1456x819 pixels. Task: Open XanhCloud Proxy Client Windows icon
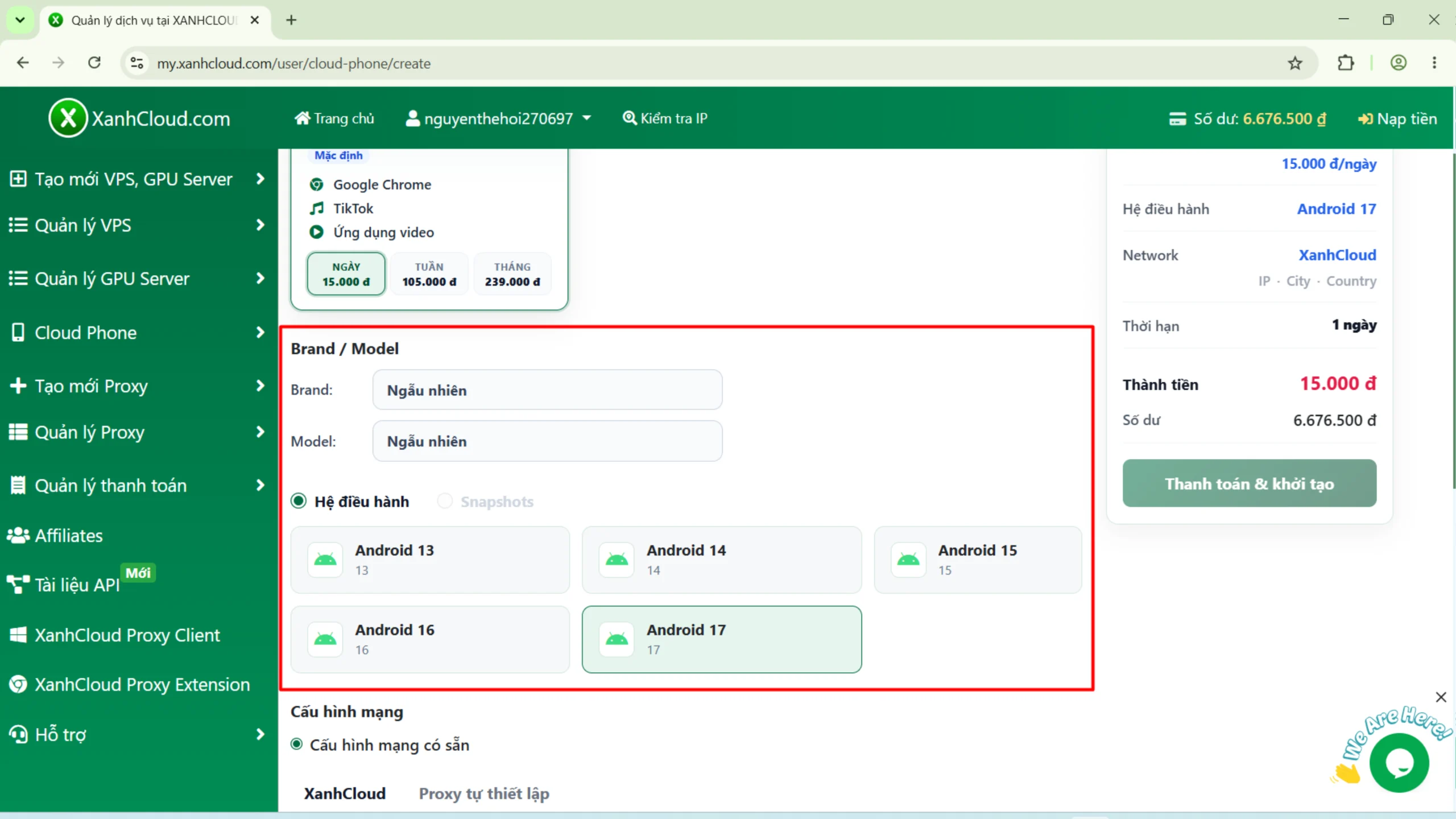(x=18, y=635)
